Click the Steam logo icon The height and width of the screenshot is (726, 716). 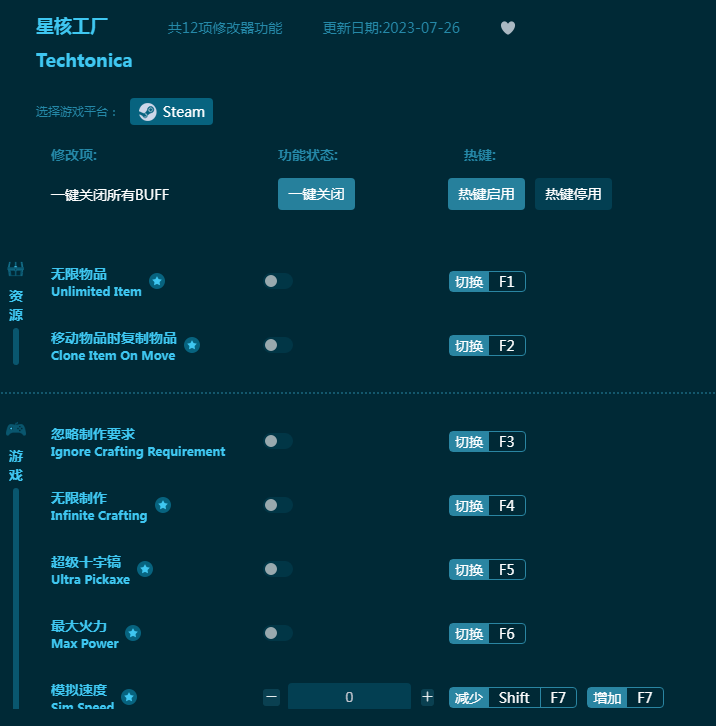coord(148,112)
